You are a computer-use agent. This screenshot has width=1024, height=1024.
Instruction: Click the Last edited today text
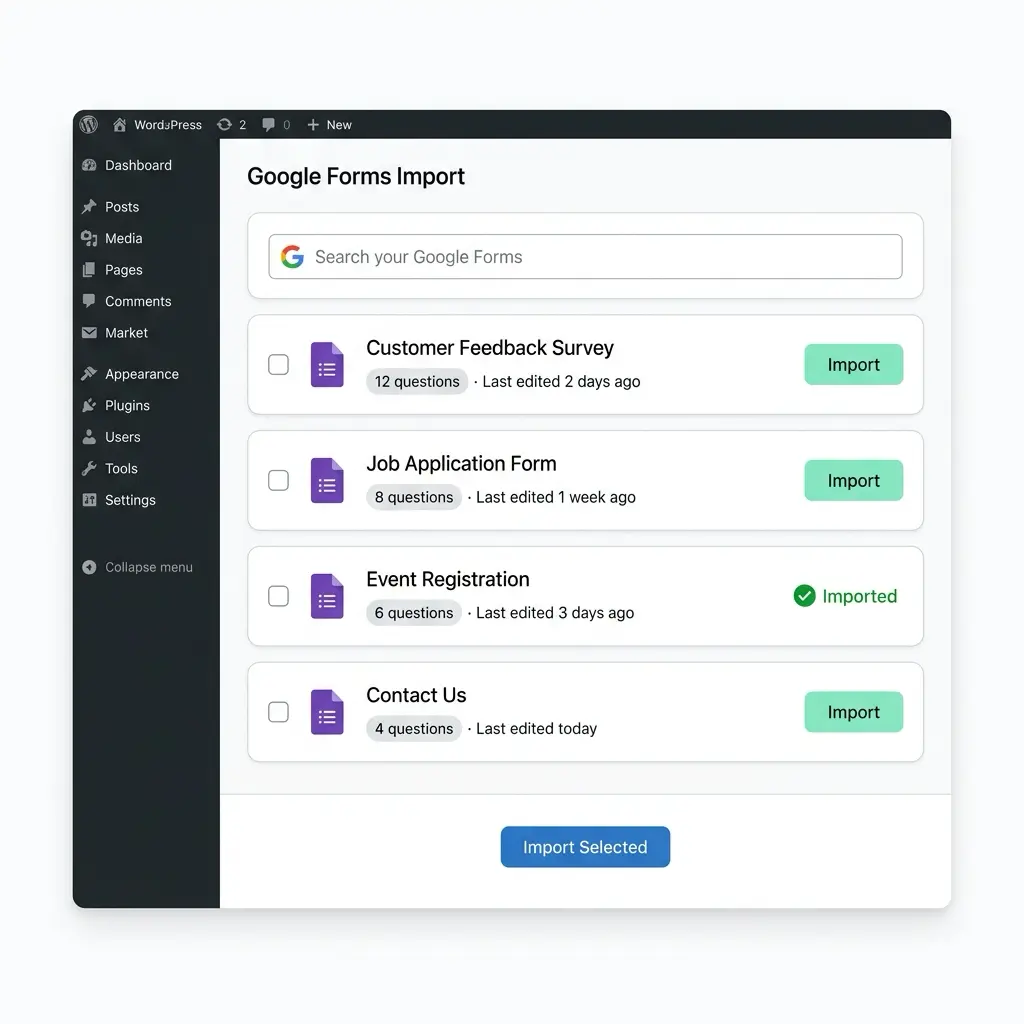click(x=536, y=728)
